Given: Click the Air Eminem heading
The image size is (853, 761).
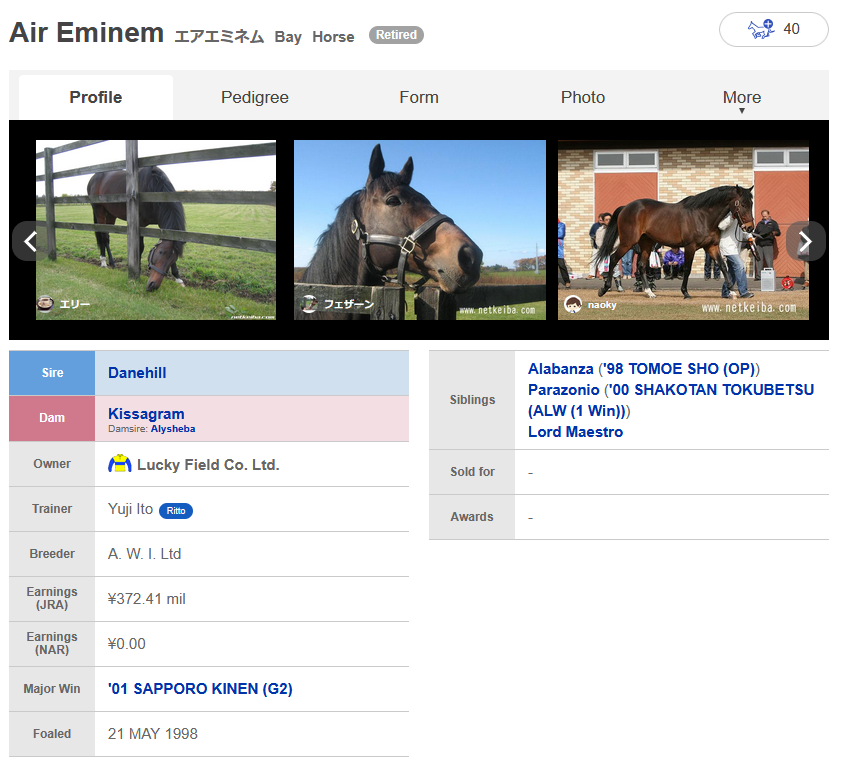Looking at the screenshot, I should click(86, 32).
